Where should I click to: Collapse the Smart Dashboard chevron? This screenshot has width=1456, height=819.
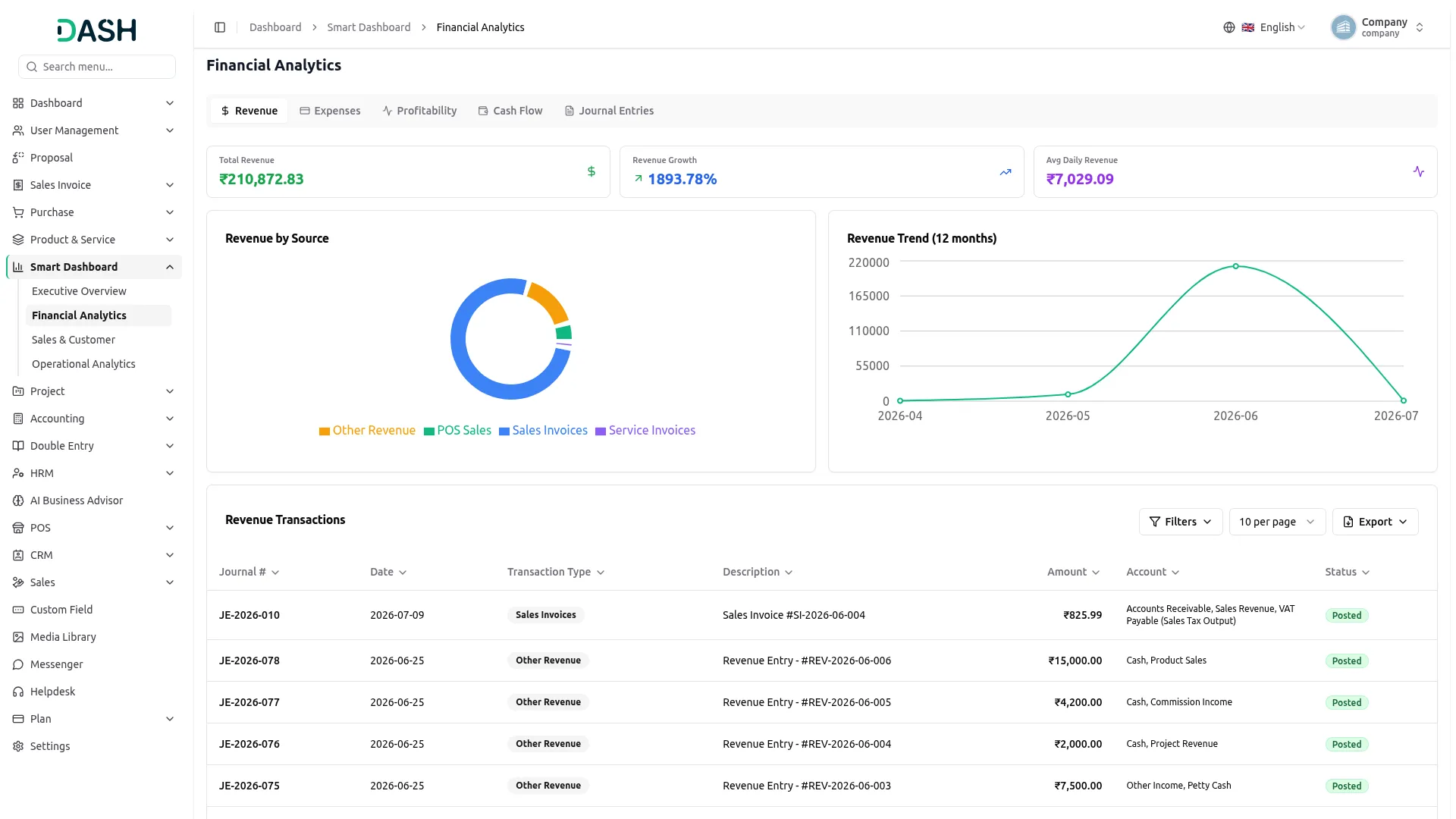pos(170,267)
